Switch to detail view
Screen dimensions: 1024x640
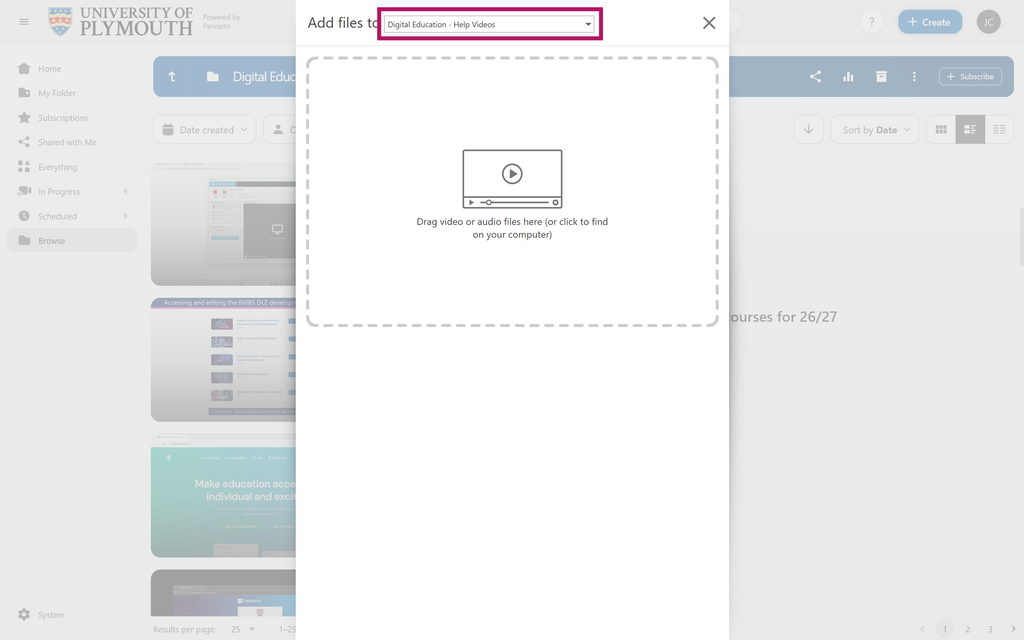[x=970, y=129]
